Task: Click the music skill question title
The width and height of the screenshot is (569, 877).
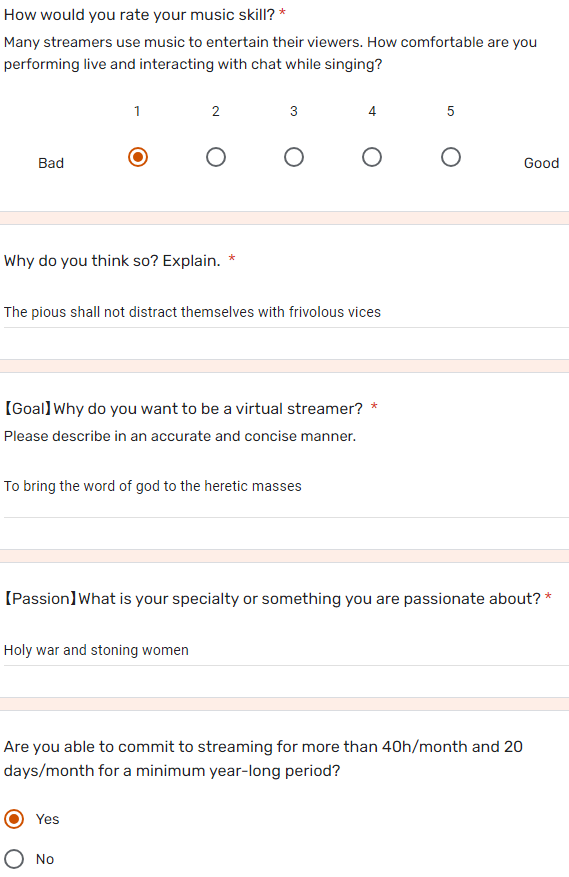Action: (x=139, y=15)
